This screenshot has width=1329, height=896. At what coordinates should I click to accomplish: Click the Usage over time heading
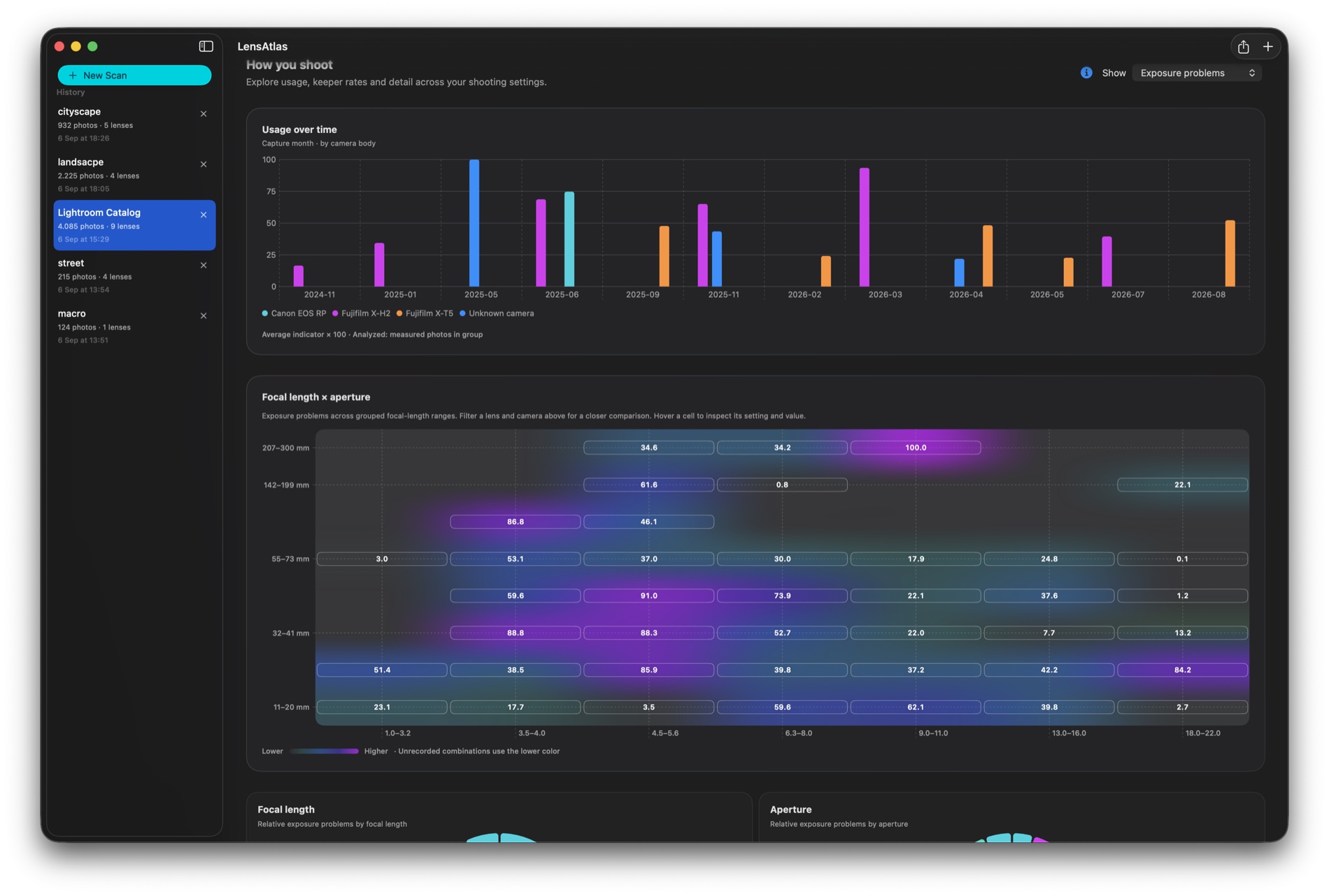pyautogui.click(x=299, y=129)
